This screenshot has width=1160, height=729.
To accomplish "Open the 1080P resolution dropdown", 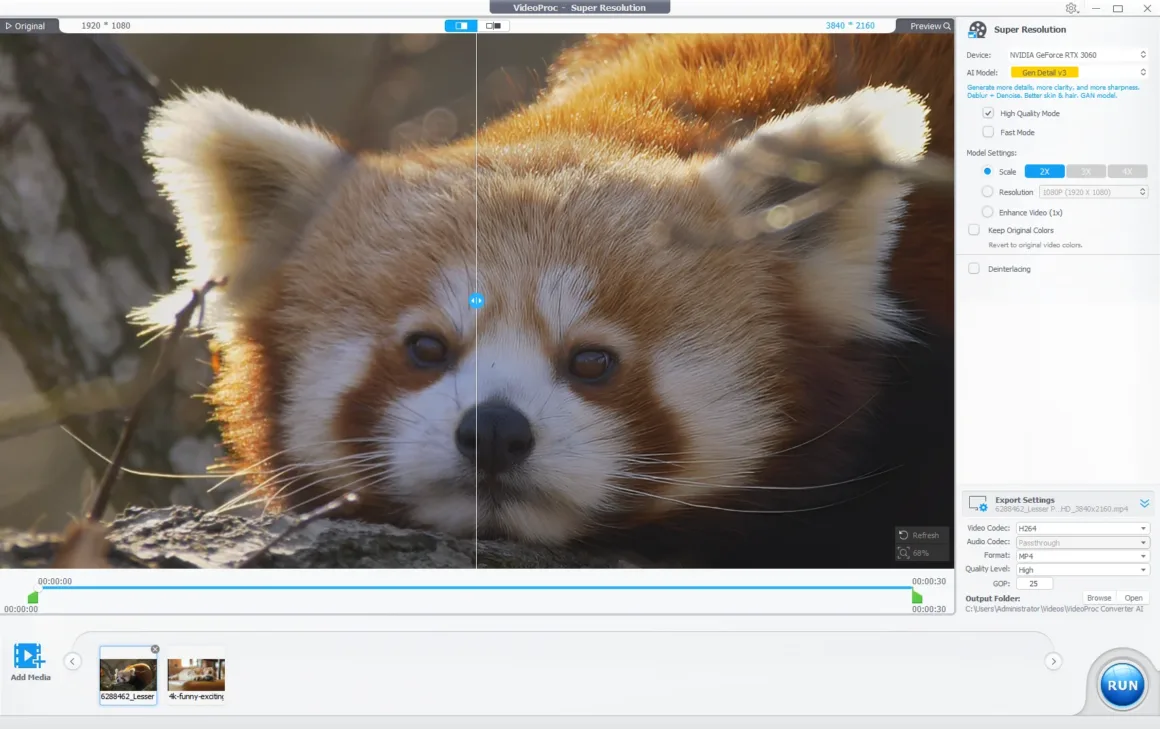I will click(1093, 192).
